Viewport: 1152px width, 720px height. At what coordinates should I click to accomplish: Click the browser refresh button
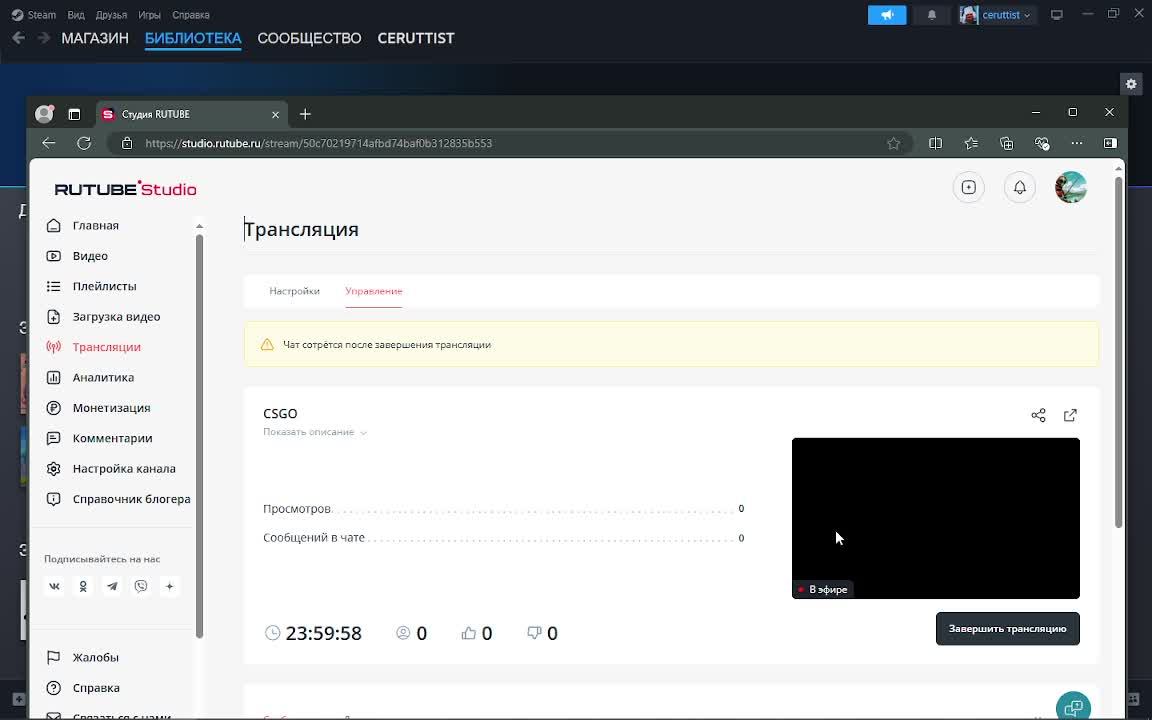point(84,143)
